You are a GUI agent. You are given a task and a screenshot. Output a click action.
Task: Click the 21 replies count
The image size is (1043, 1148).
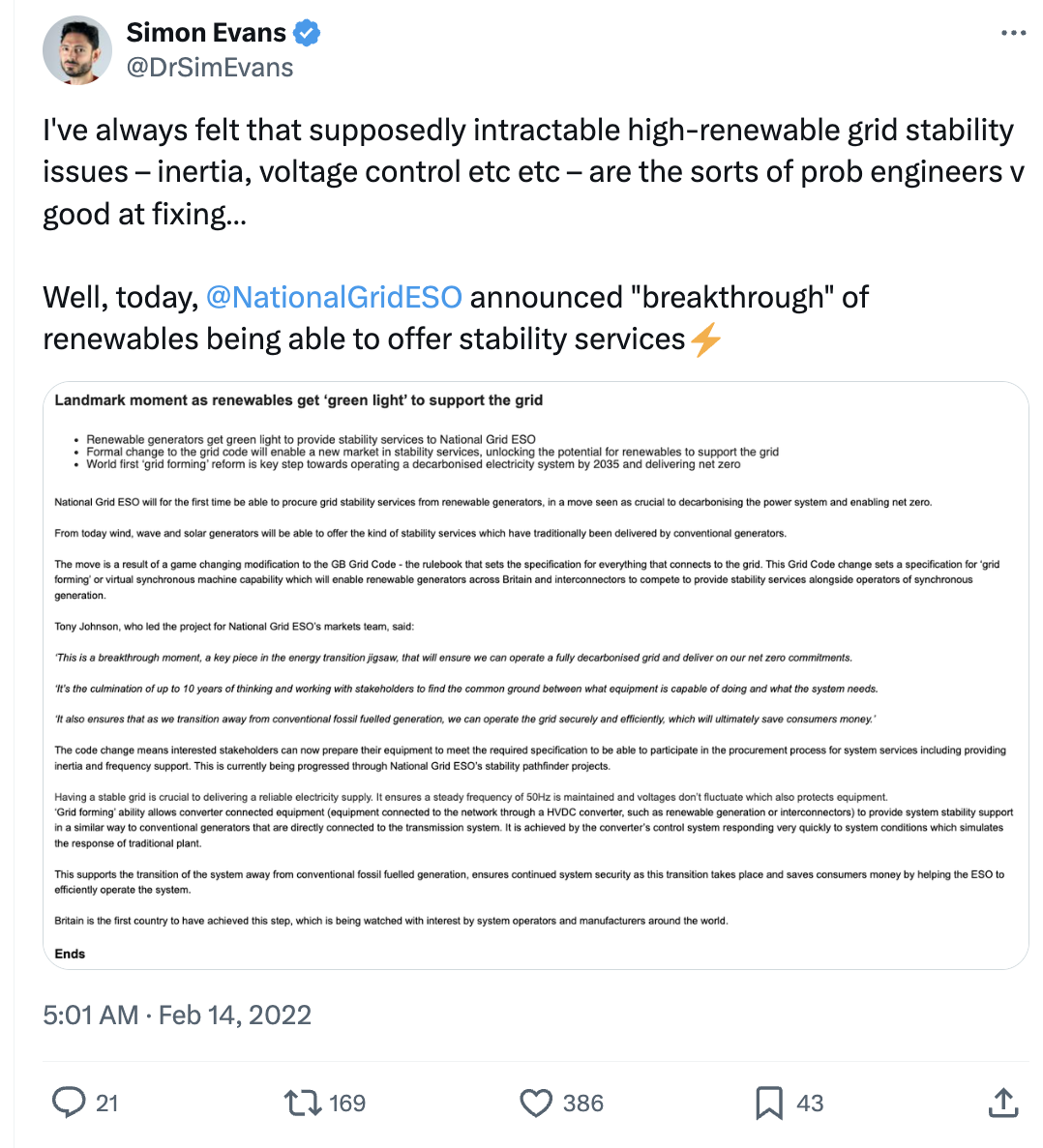coord(107,1104)
